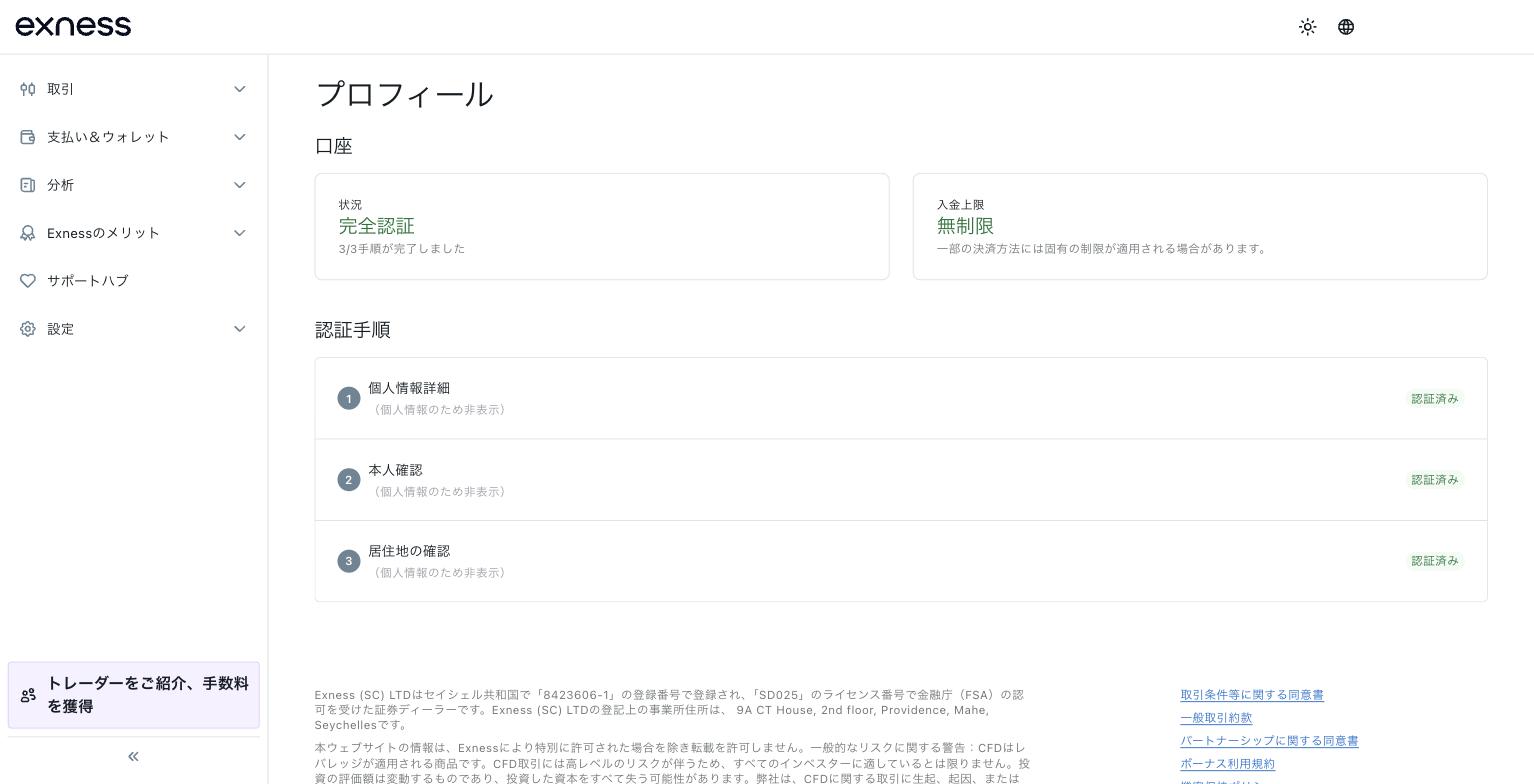Expand the Exnessのメリット chevron
The height and width of the screenshot is (784, 1534).
pos(240,233)
